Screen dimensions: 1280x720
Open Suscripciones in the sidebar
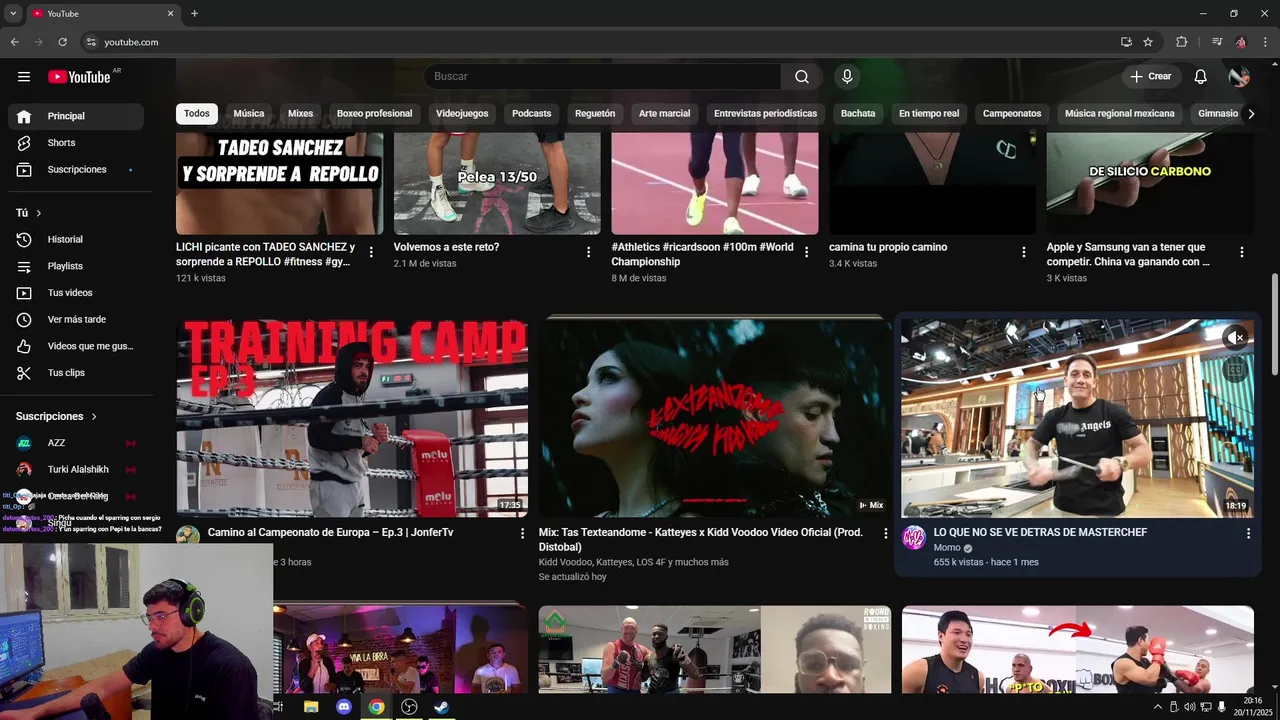tap(76, 170)
